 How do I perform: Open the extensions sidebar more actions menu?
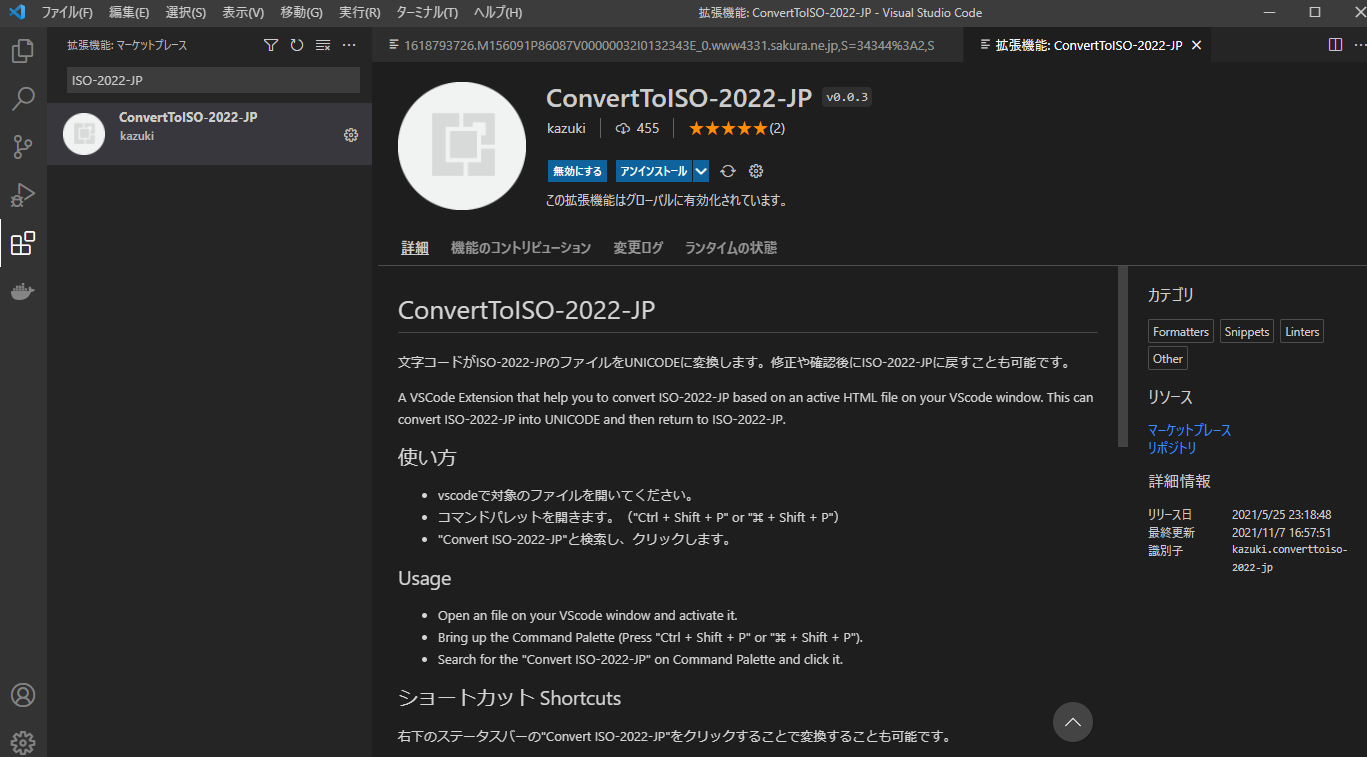click(x=349, y=45)
